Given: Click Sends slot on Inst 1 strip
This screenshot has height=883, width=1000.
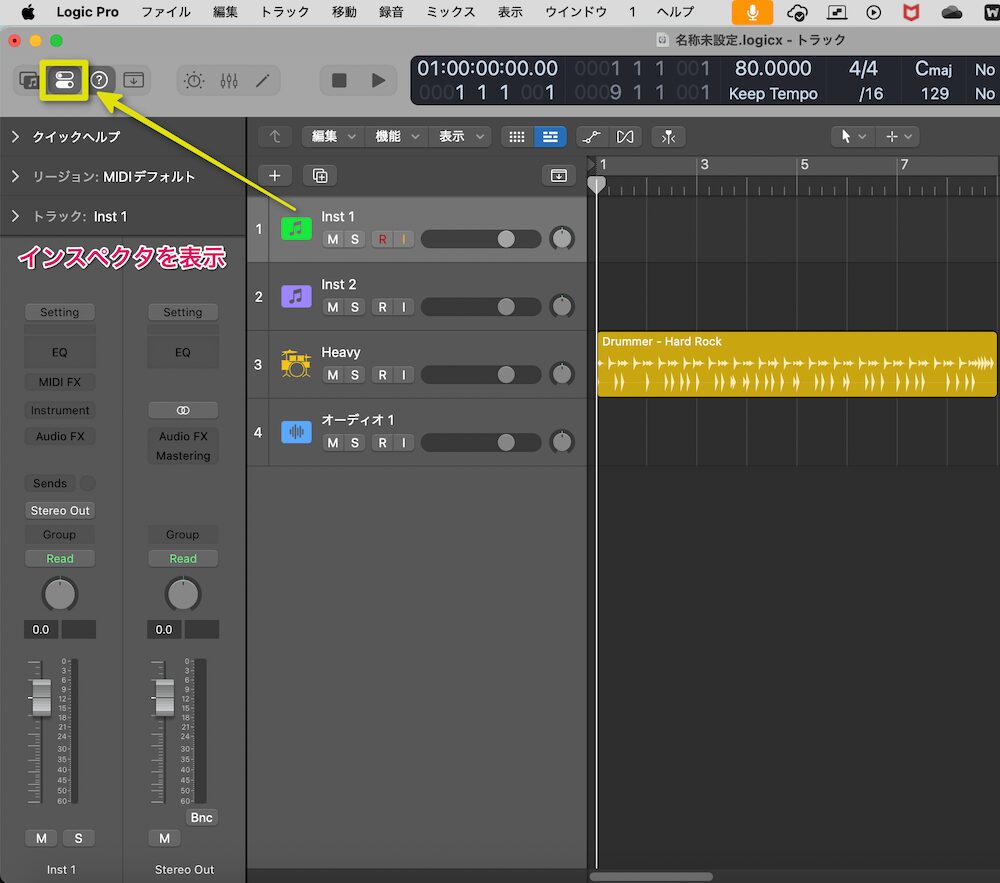Looking at the screenshot, I should pos(50,483).
